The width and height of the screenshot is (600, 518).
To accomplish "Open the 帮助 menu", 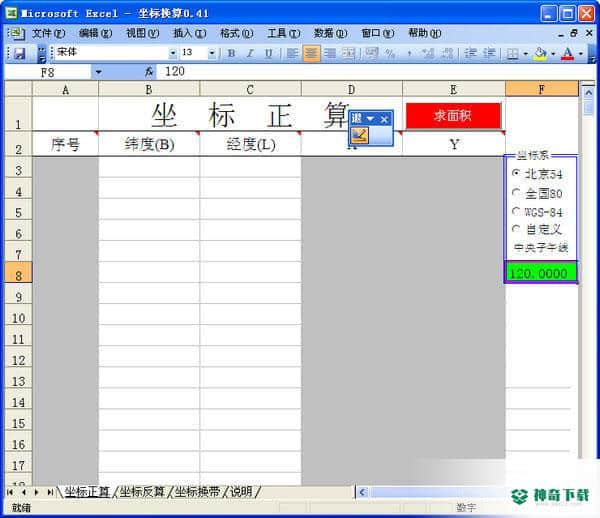I will tap(424, 34).
